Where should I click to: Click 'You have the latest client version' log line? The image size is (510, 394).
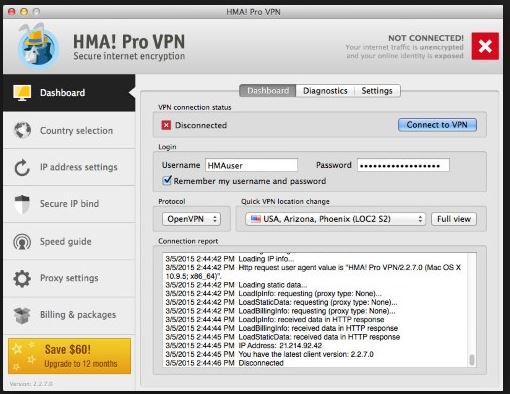tap(269, 354)
